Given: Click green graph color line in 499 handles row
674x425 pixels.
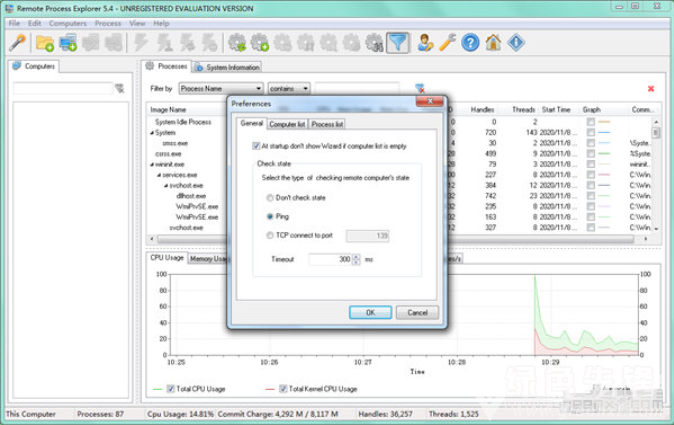Looking at the screenshot, I should [x=604, y=153].
